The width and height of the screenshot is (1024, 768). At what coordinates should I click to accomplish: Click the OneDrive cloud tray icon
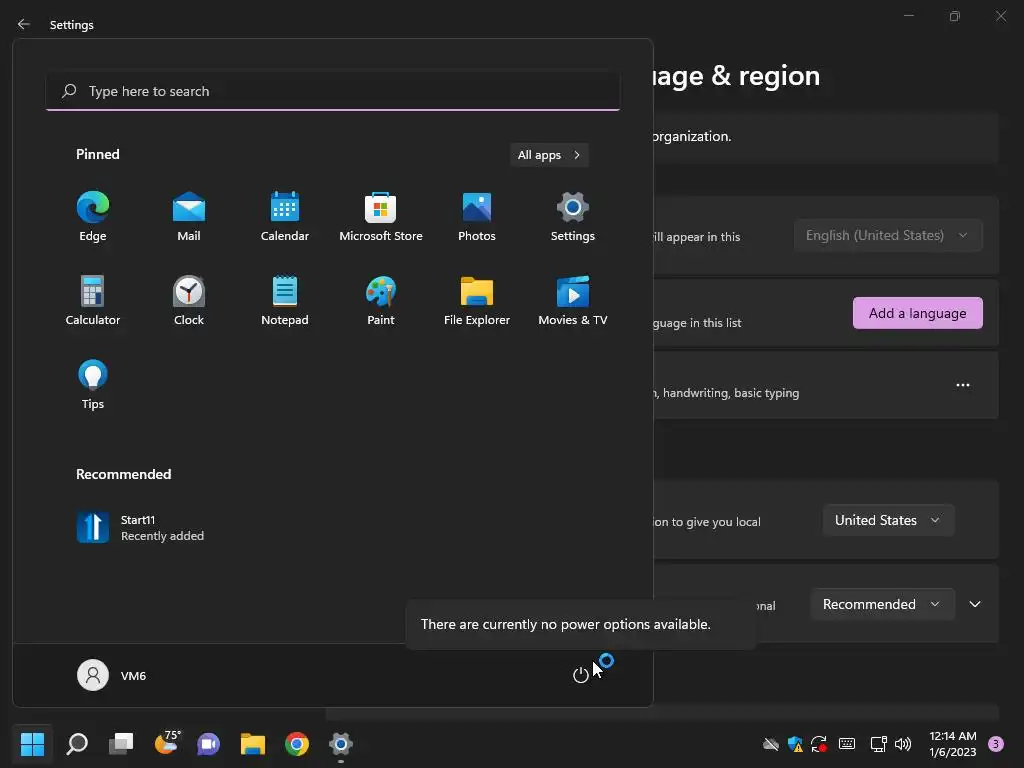(771, 743)
